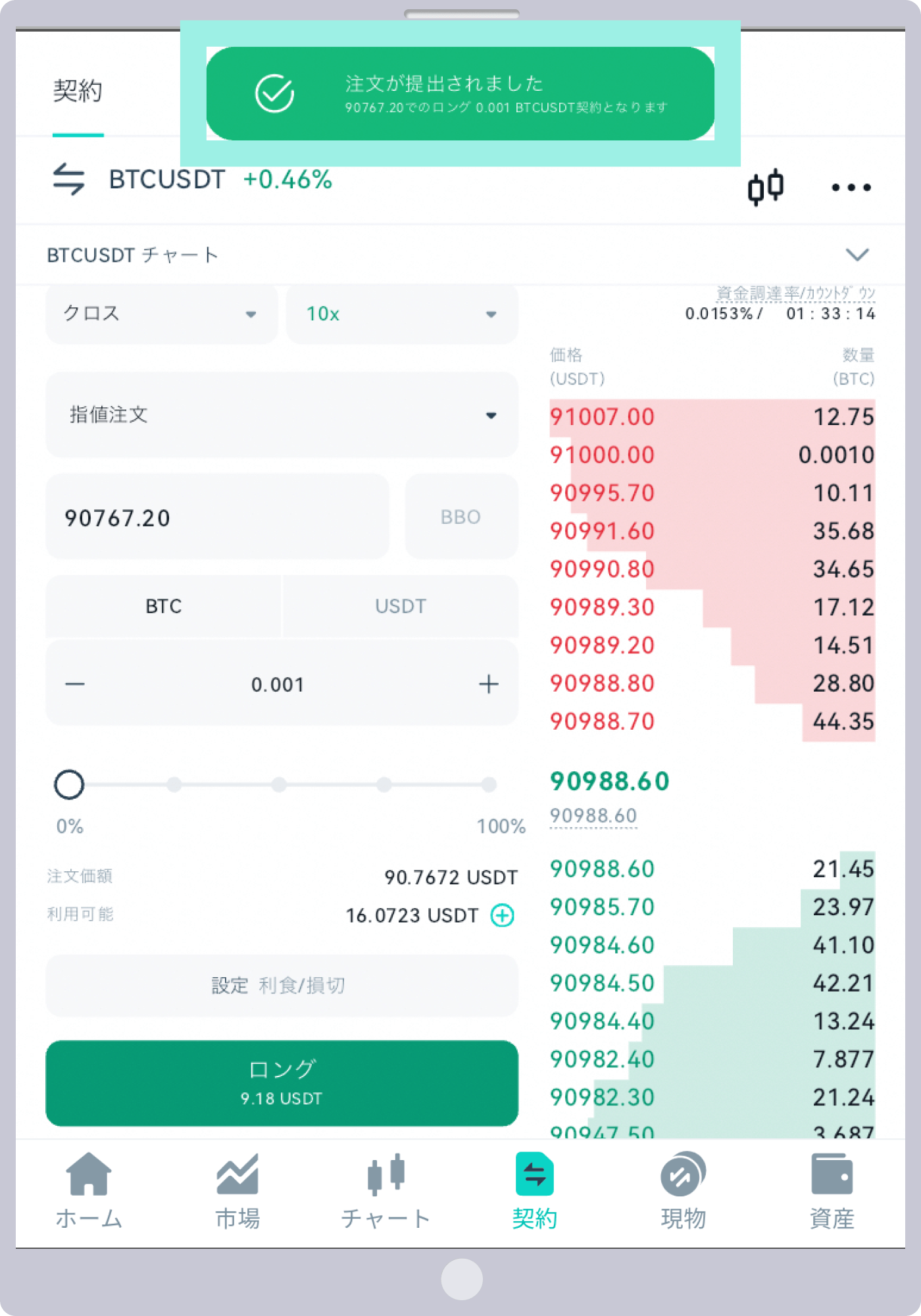Open the 10x leverage dropdown
Viewport: 921px width, 1316px height.
(x=402, y=314)
